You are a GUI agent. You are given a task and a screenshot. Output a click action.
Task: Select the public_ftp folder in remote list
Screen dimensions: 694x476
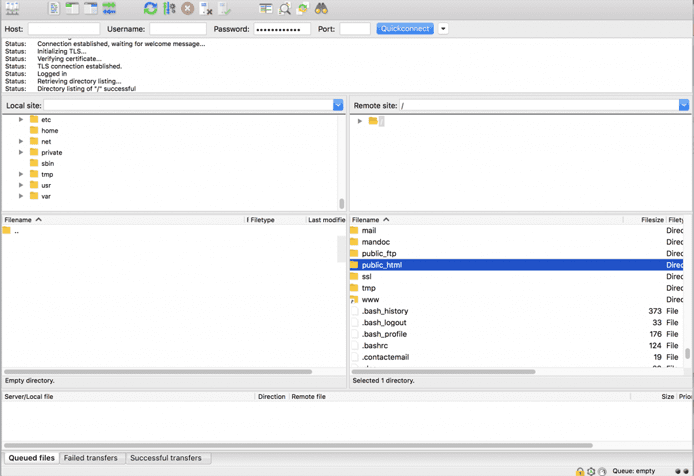coord(379,254)
